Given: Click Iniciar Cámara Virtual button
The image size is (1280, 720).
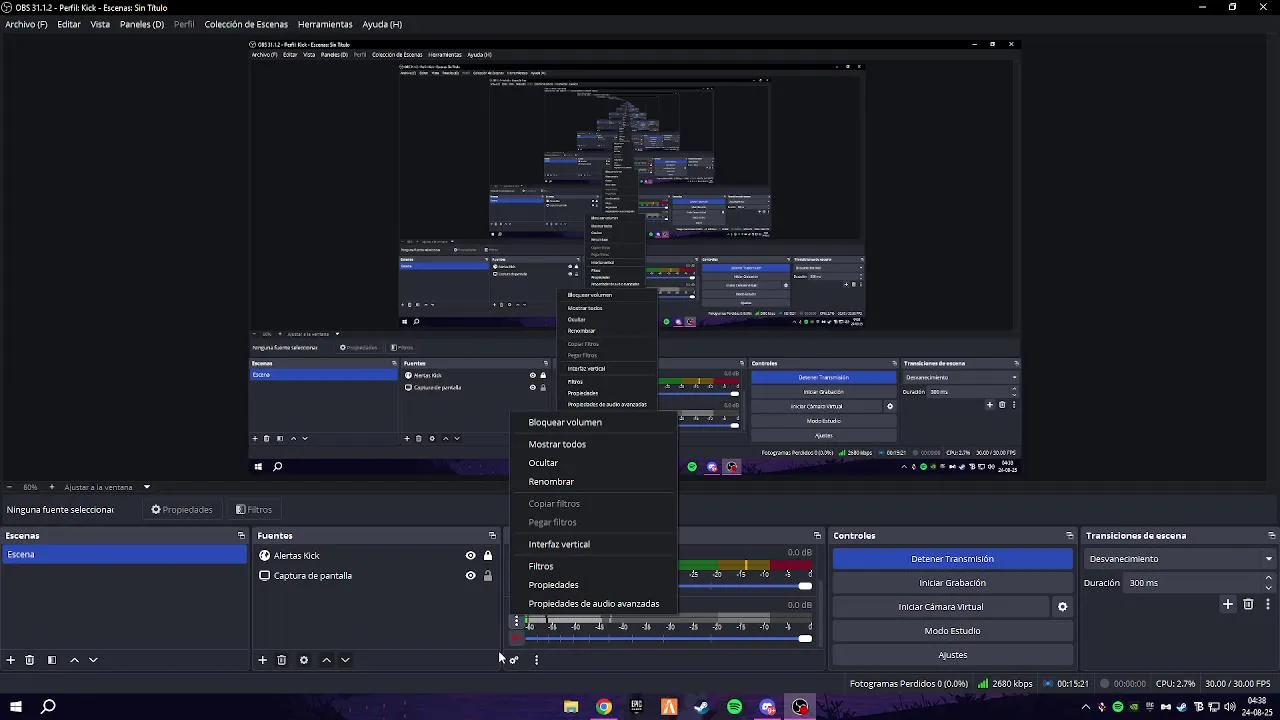Looking at the screenshot, I should click(x=940, y=607).
